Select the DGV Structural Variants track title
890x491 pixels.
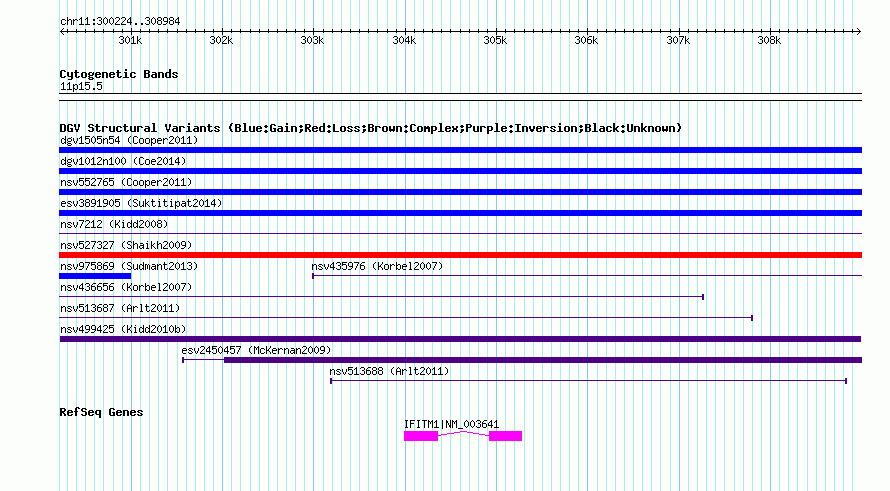click(370, 128)
